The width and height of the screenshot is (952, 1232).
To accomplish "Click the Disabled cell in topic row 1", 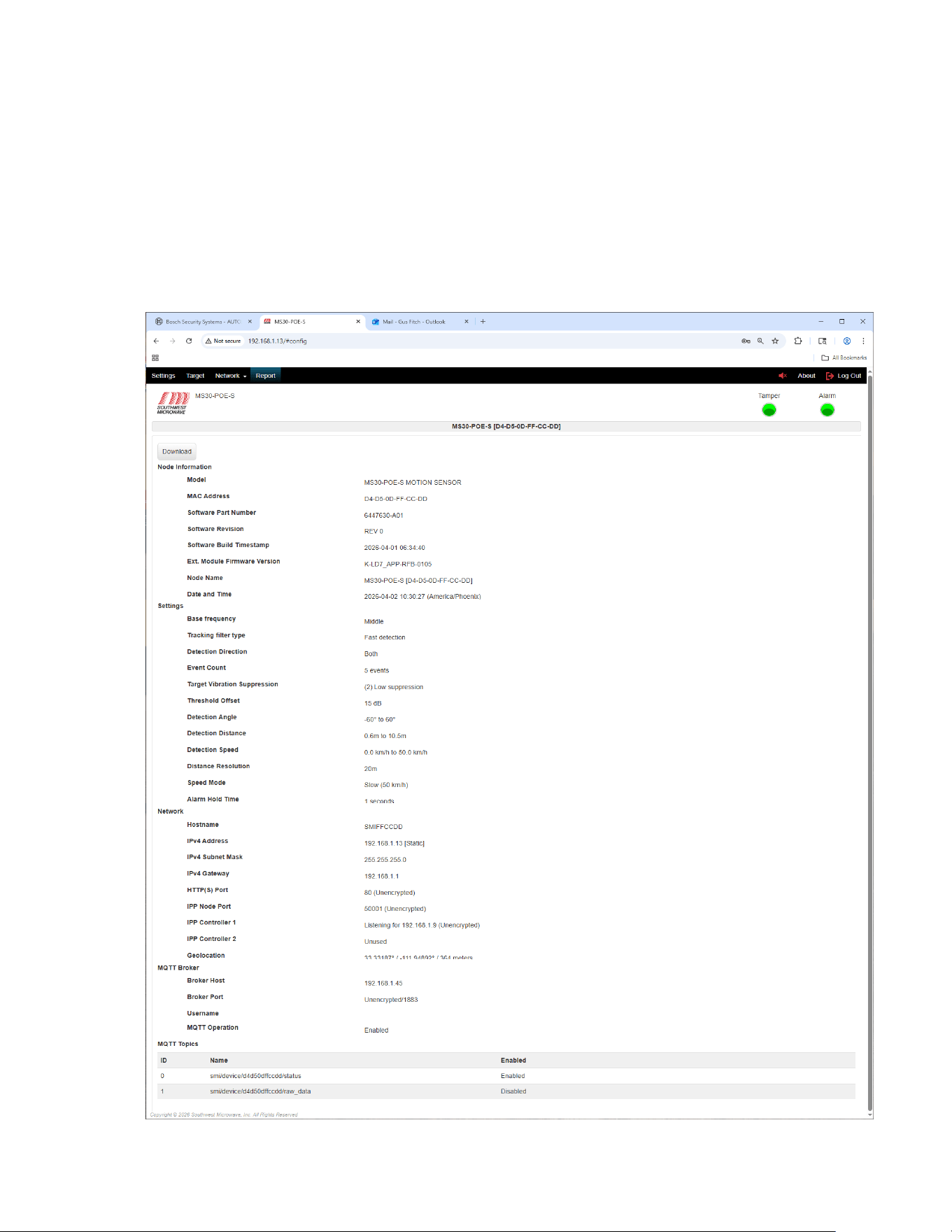I will coord(513,1091).
